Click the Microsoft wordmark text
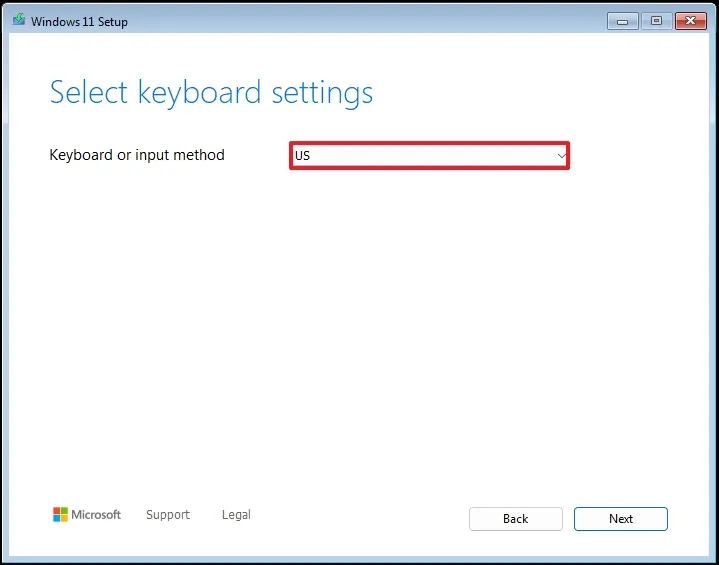 (x=96, y=515)
